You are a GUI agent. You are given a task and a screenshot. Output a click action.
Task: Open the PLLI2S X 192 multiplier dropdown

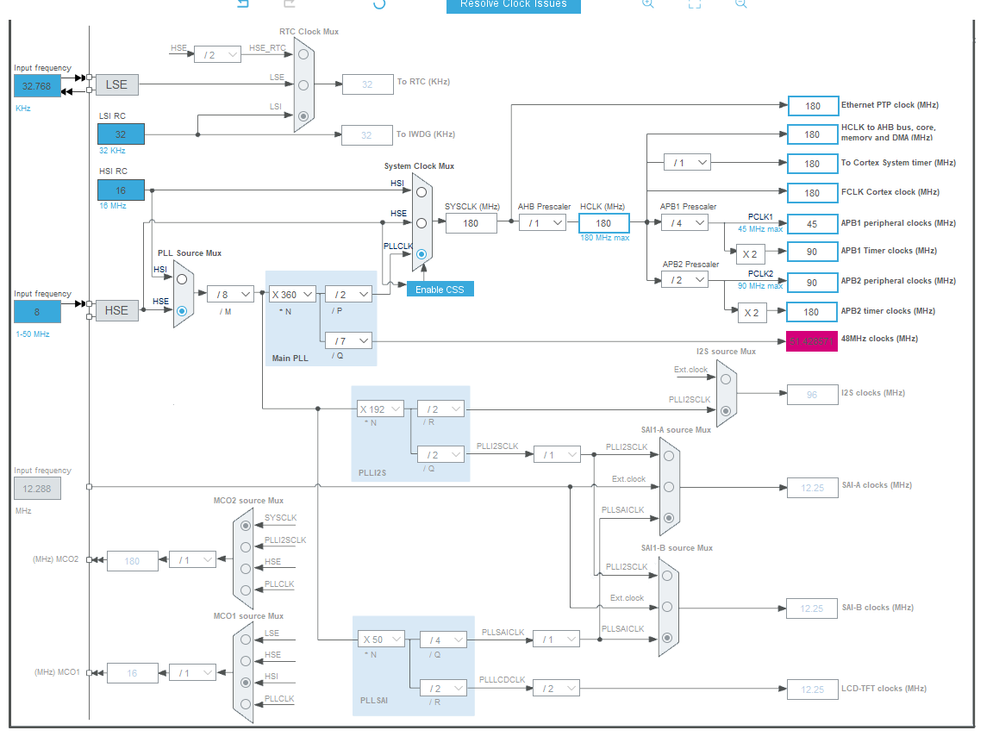pyautogui.click(x=380, y=409)
